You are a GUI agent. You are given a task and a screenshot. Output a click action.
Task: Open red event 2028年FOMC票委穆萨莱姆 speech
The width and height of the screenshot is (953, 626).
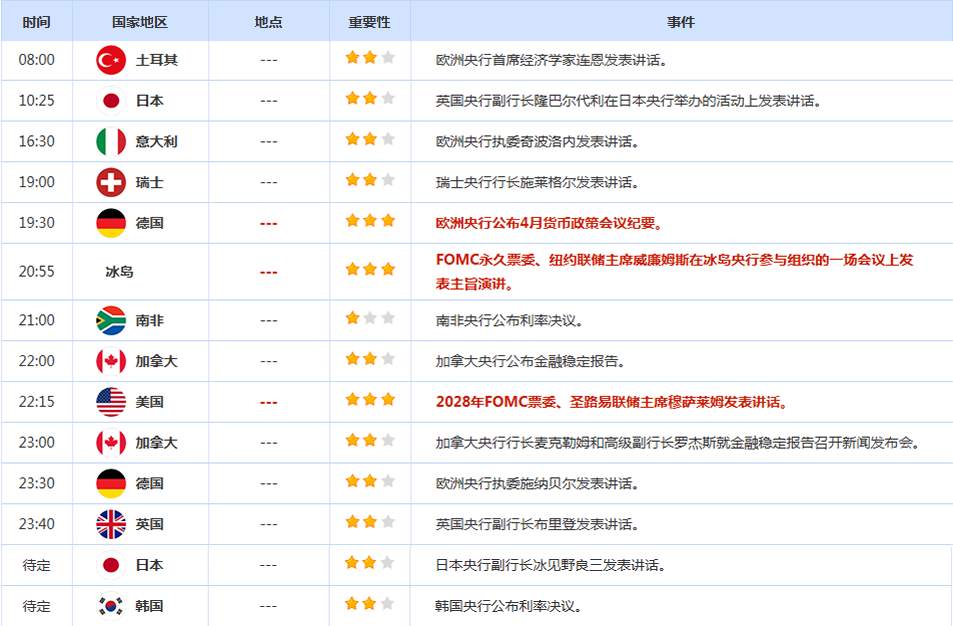(612, 402)
